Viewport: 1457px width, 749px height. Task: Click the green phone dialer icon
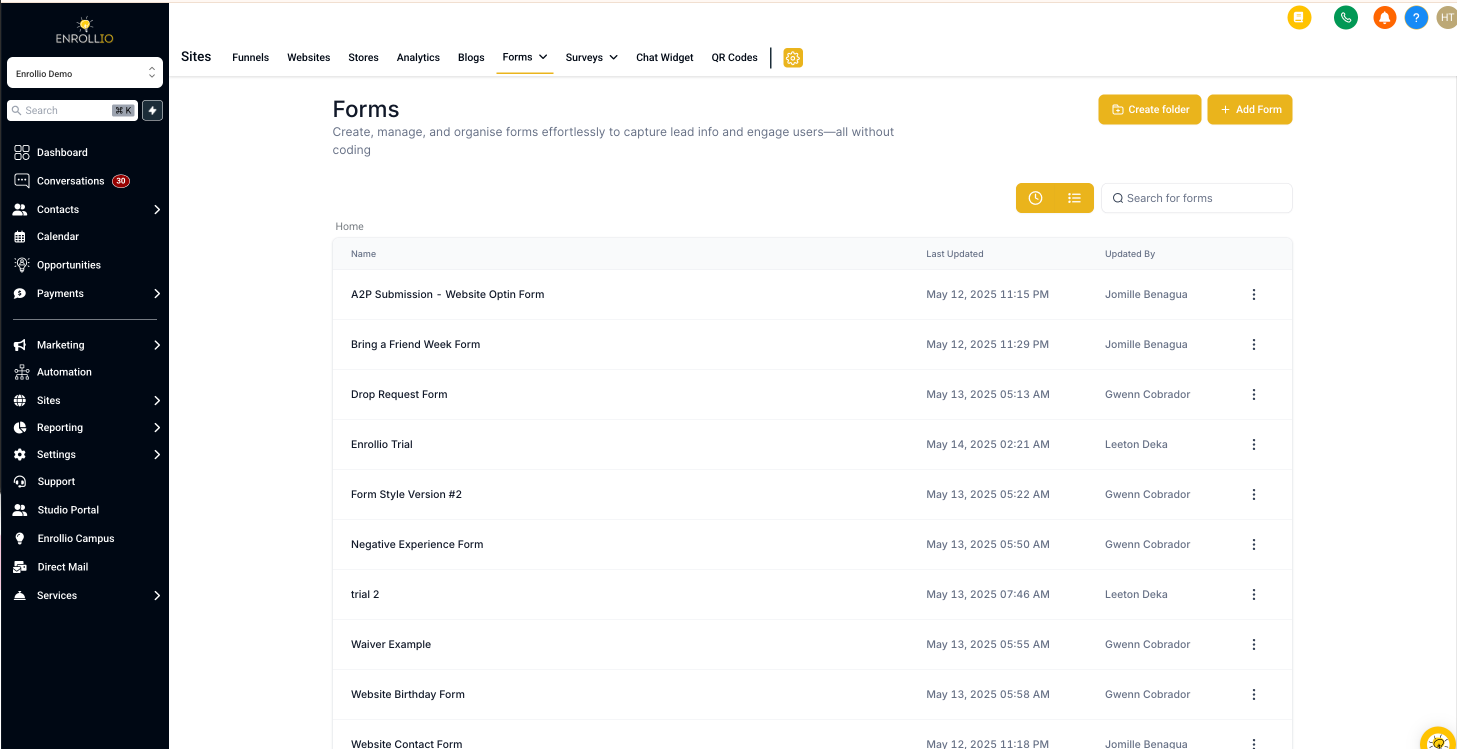click(1346, 17)
